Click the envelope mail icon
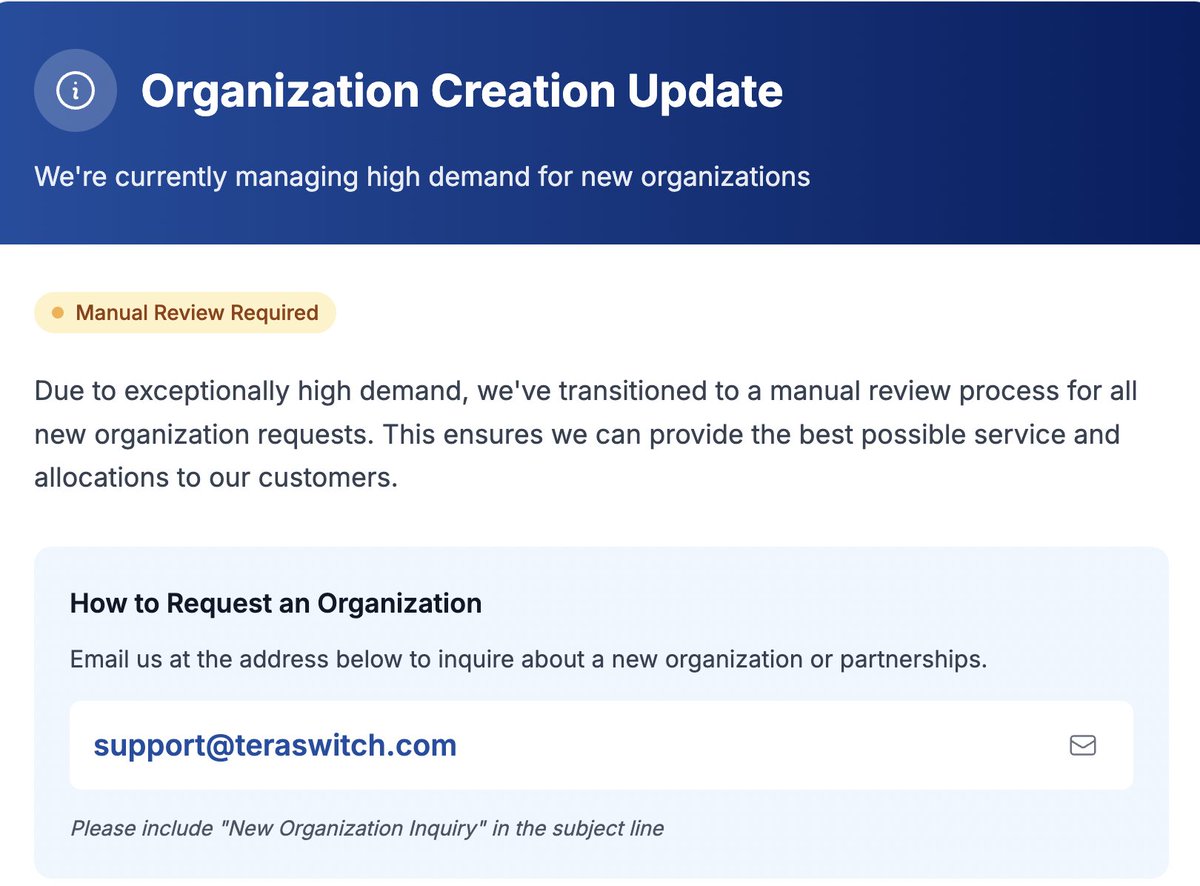 pos(1083,745)
